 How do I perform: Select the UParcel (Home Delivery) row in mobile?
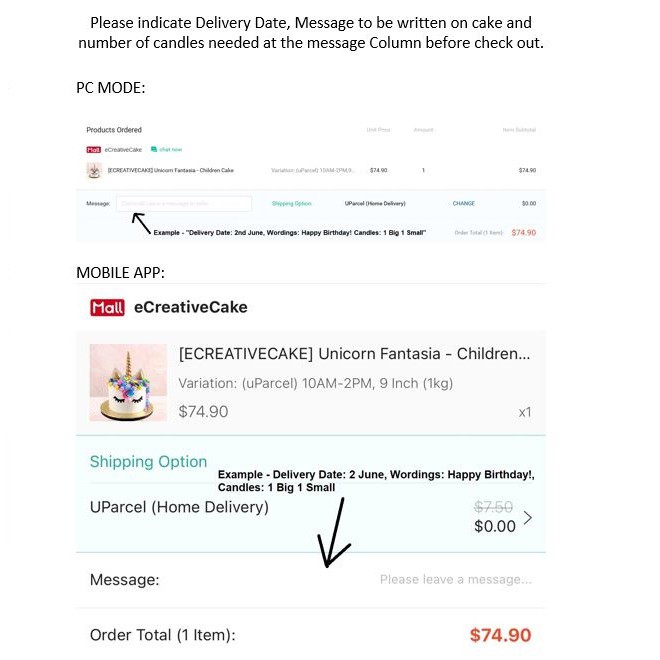click(311, 517)
